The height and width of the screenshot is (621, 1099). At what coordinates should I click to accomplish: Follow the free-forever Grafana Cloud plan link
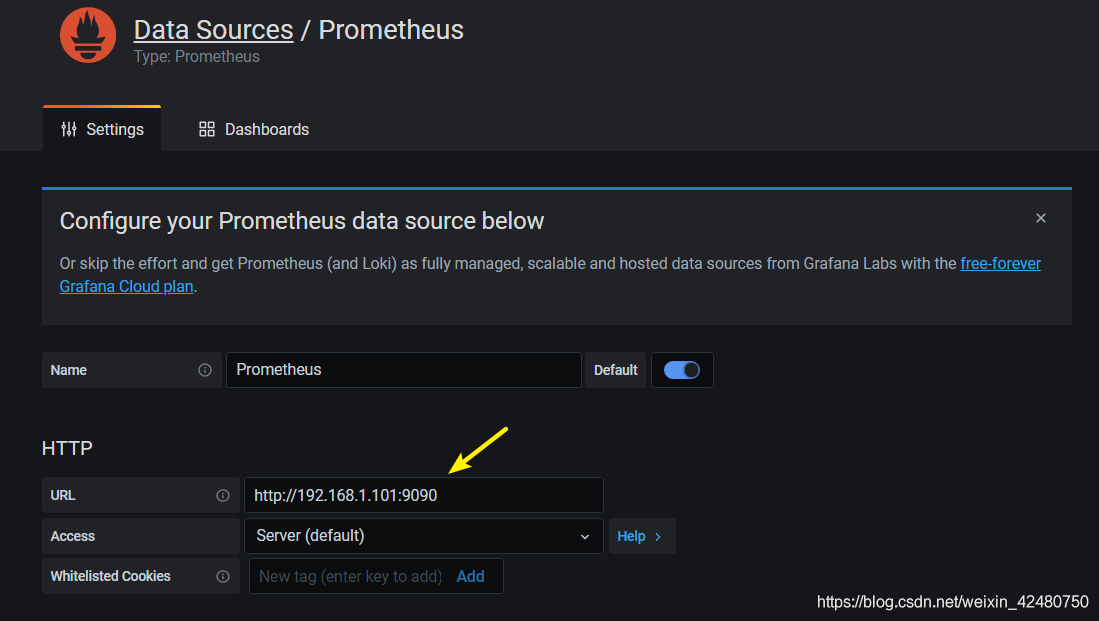tap(1000, 264)
